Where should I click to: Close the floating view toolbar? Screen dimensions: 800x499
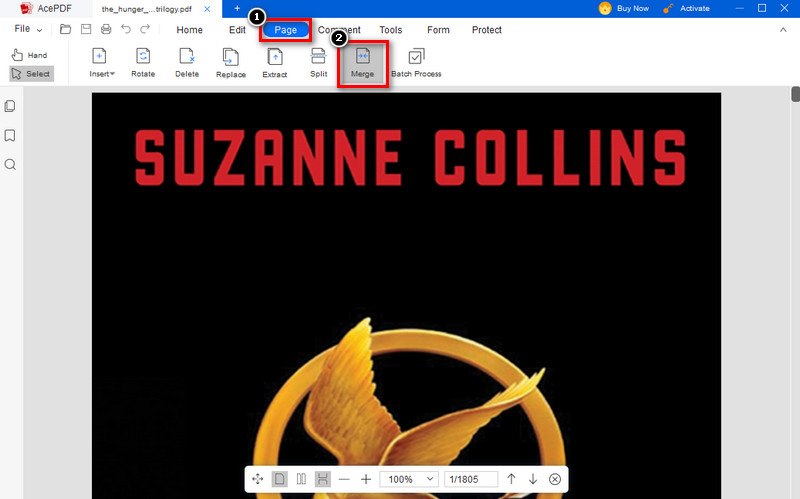point(555,479)
